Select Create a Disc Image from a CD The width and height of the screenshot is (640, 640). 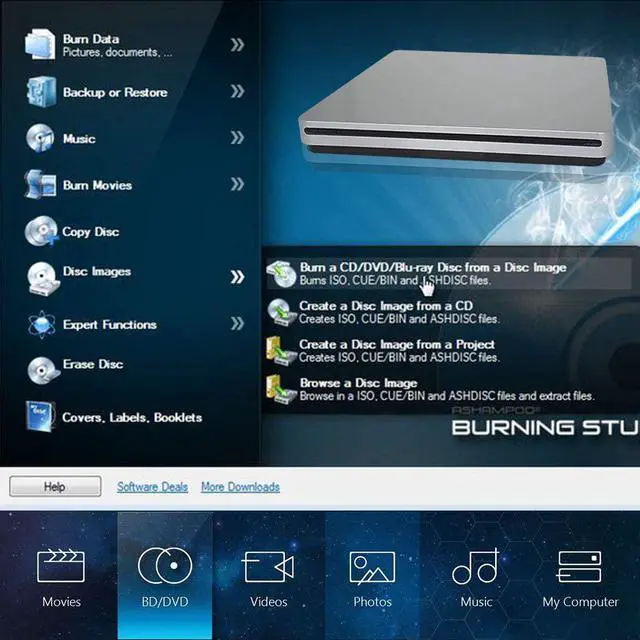[x=386, y=306]
